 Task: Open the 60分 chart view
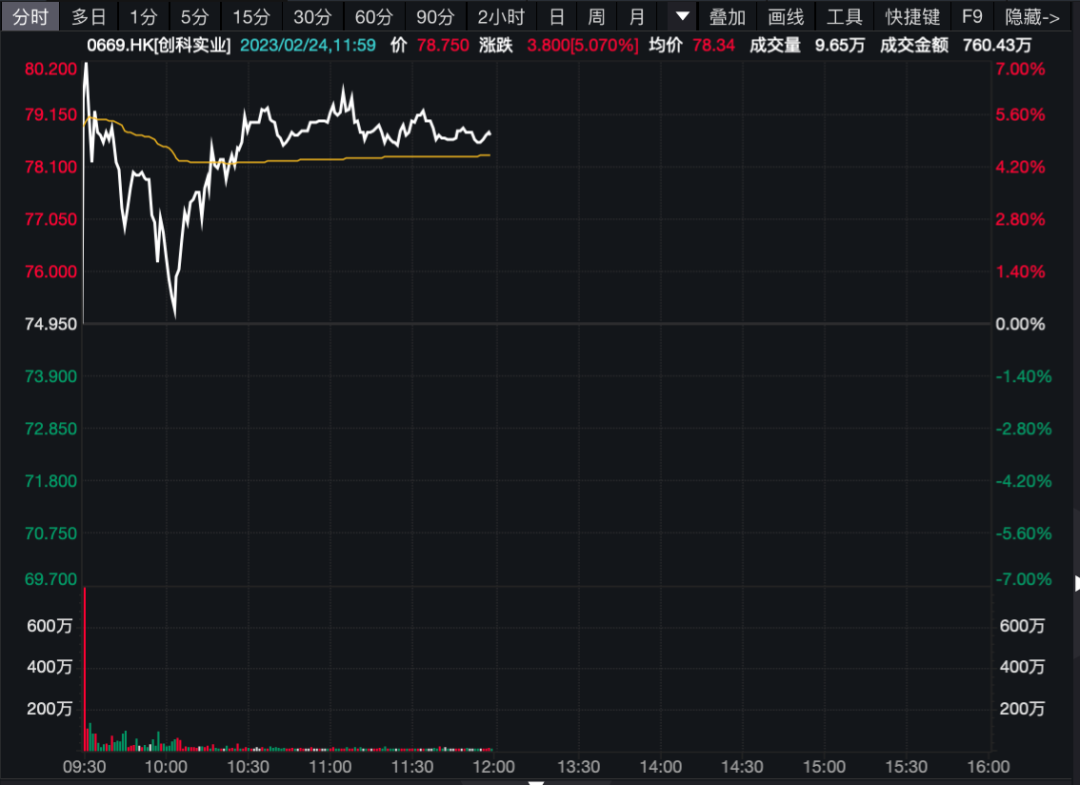374,17
